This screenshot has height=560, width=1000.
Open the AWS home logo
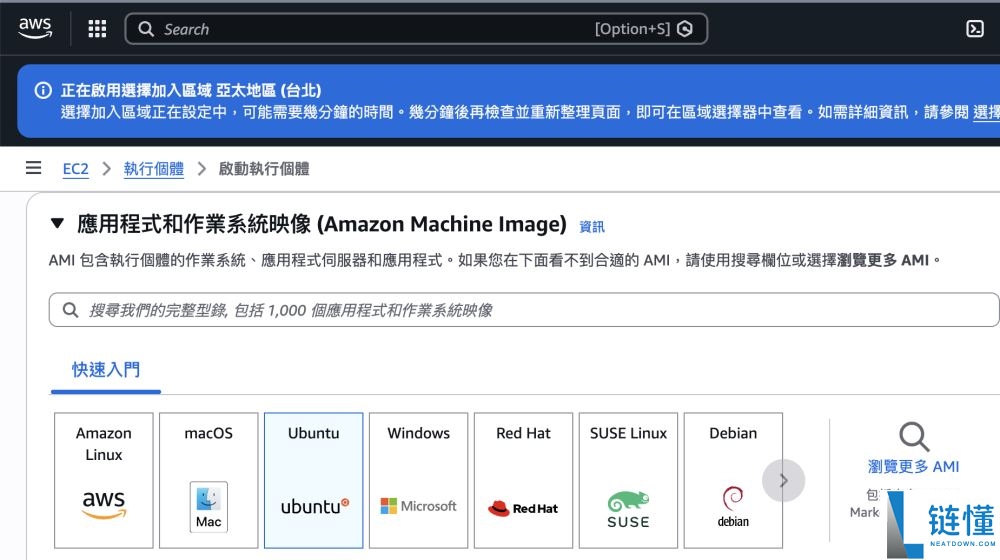(x=35, y=28)
